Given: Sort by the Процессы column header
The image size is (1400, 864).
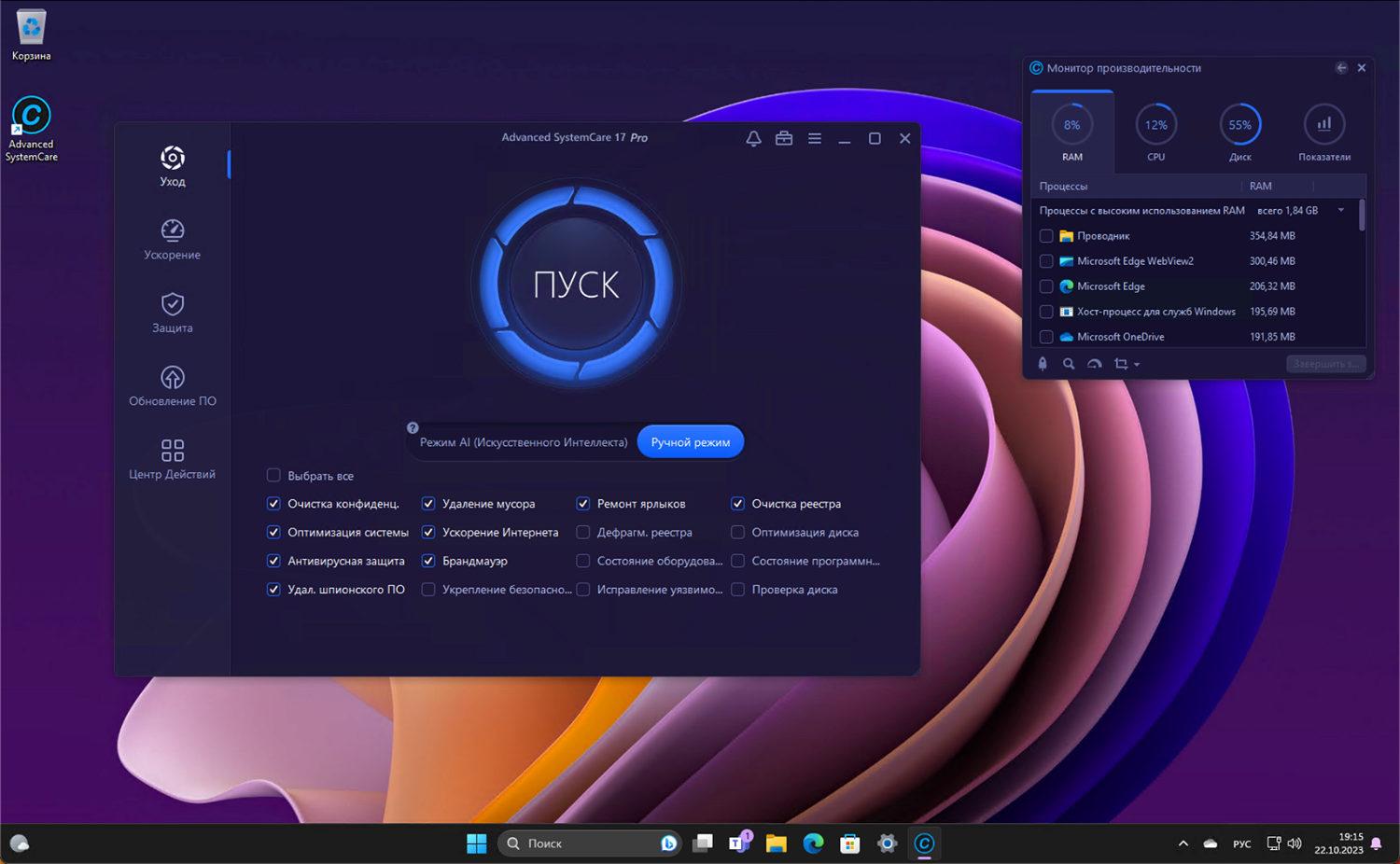Looking at the screenshot, I should [x=1064, y=187].
